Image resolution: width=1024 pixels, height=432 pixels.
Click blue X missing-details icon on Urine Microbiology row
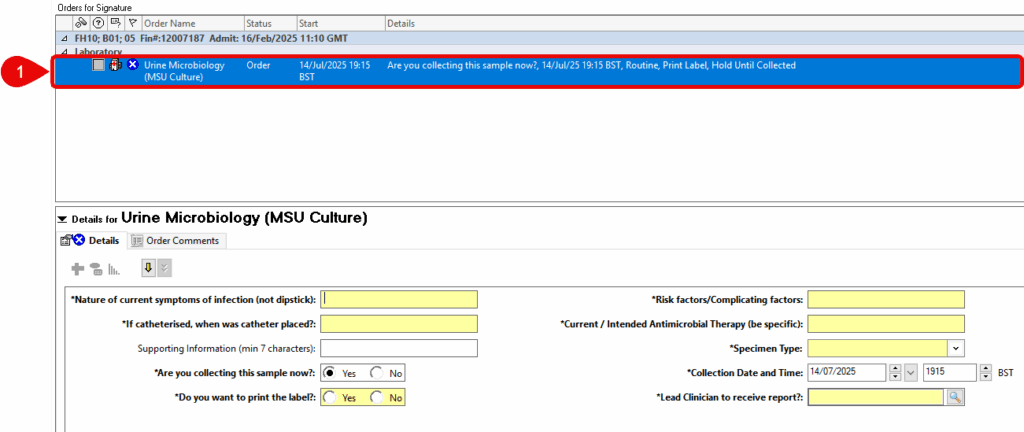click(x=133, y=65)
